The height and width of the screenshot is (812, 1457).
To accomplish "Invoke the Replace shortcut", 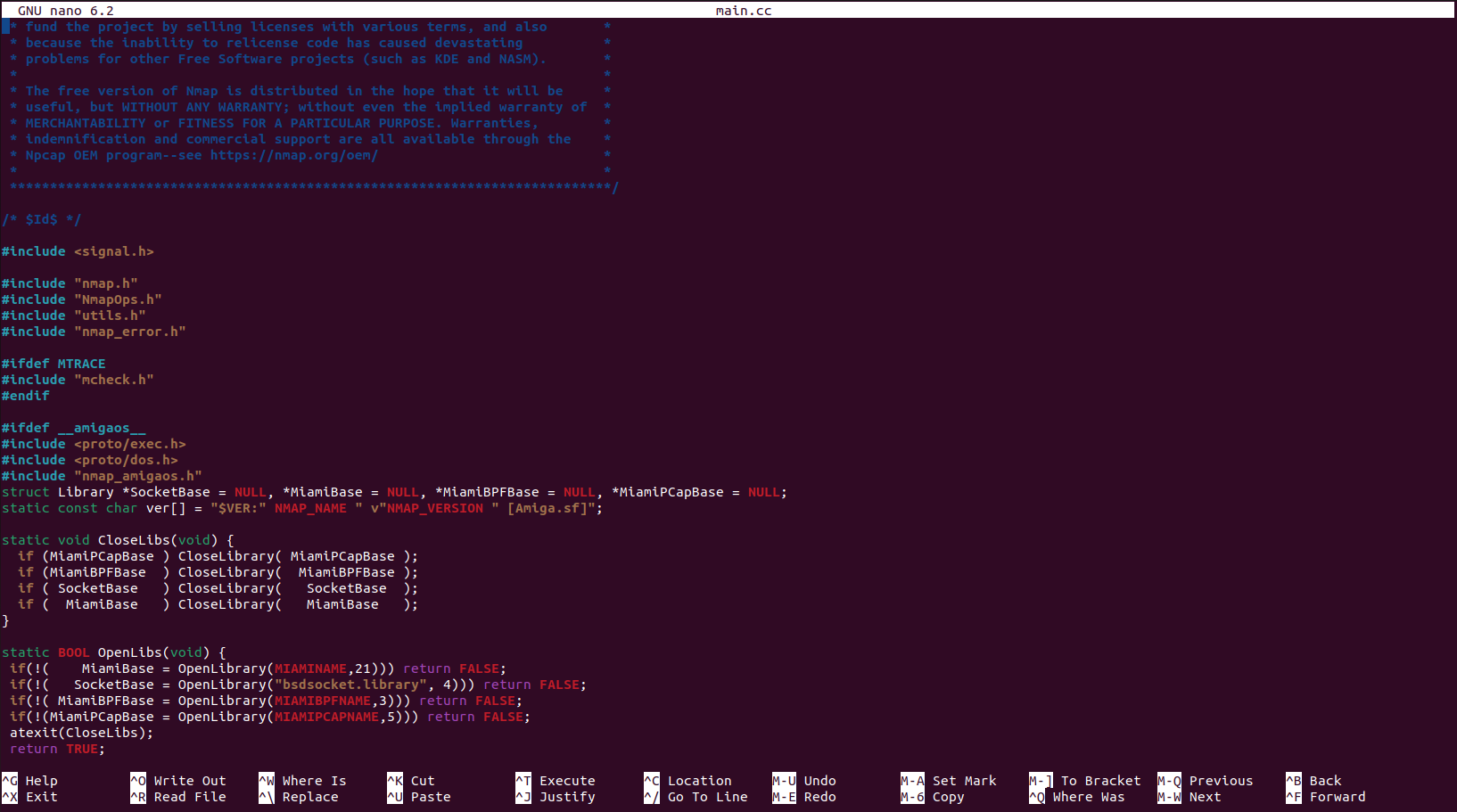I will click(x=305, y=796).
